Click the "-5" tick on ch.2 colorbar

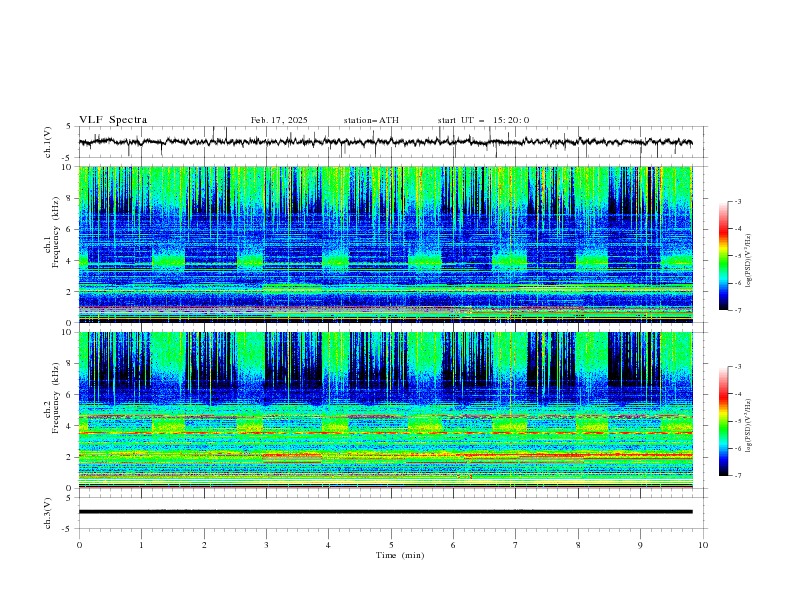(737, 421)
